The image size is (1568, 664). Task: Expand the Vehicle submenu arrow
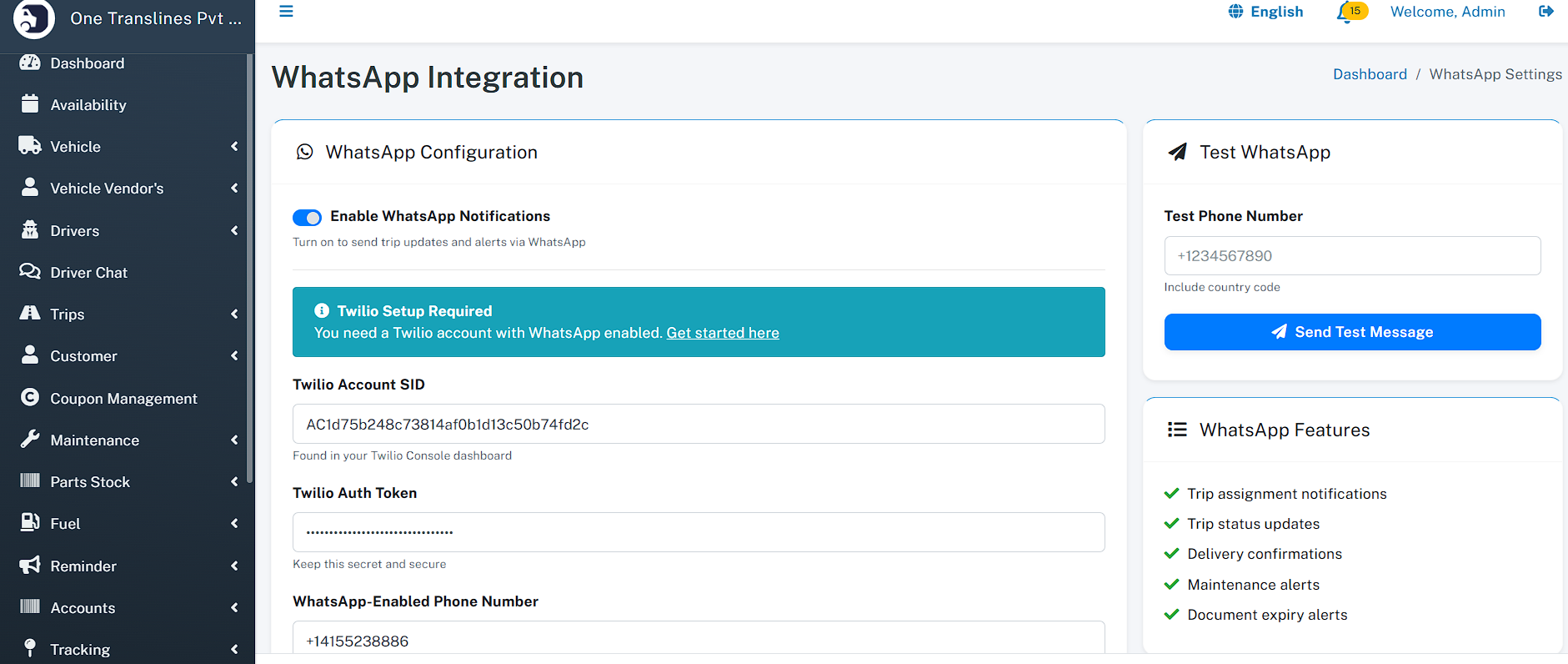tap(234, 147)
